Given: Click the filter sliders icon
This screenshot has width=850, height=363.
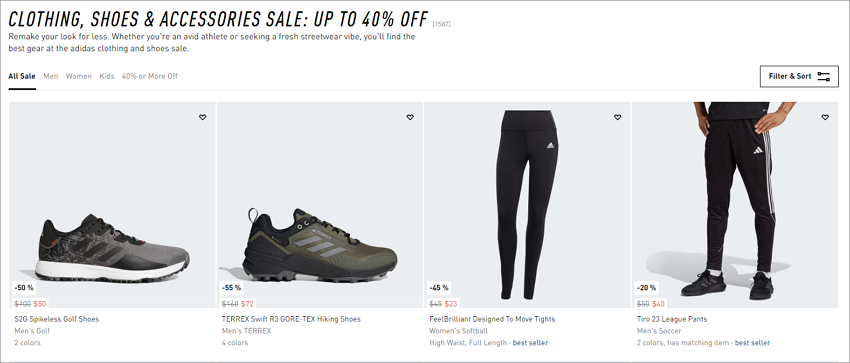Looking at the screenshot, I should [x=824, y=76].
